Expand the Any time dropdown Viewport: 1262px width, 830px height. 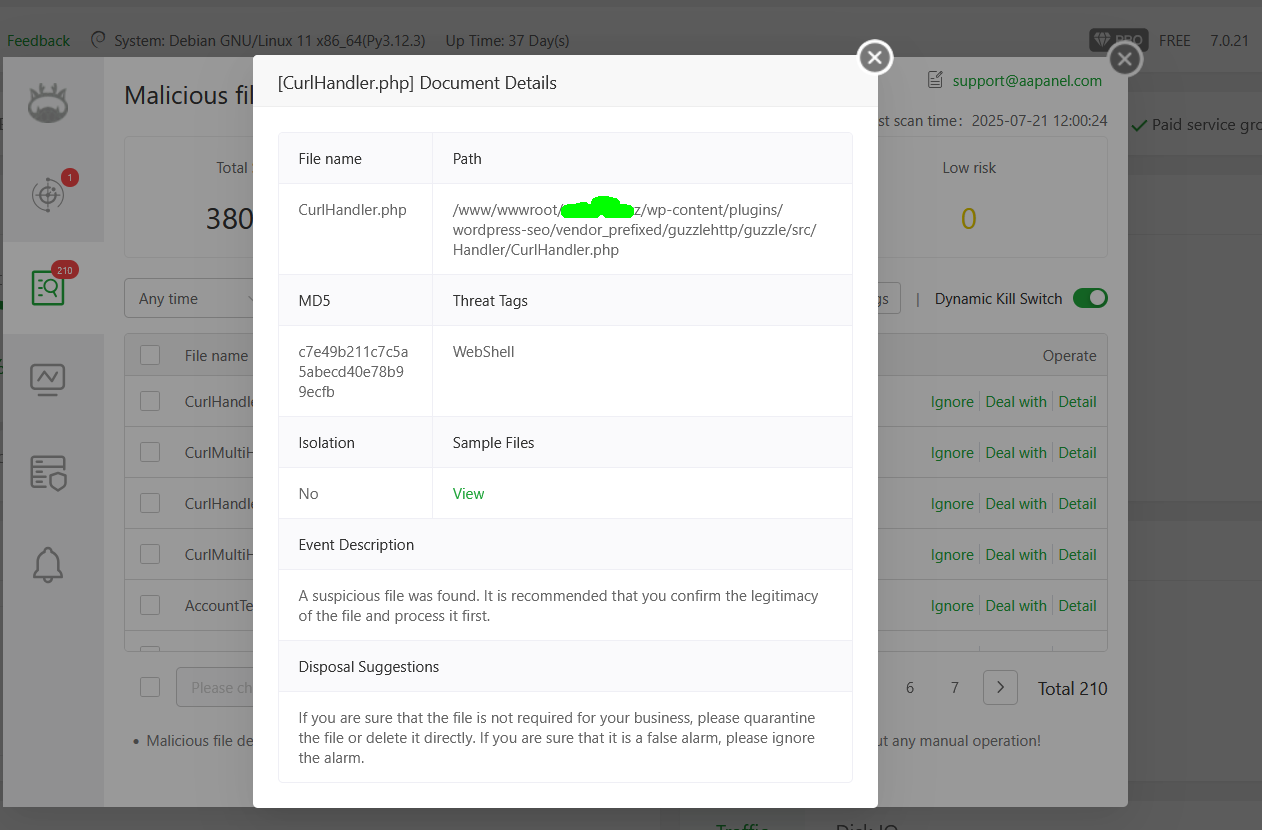190,298
